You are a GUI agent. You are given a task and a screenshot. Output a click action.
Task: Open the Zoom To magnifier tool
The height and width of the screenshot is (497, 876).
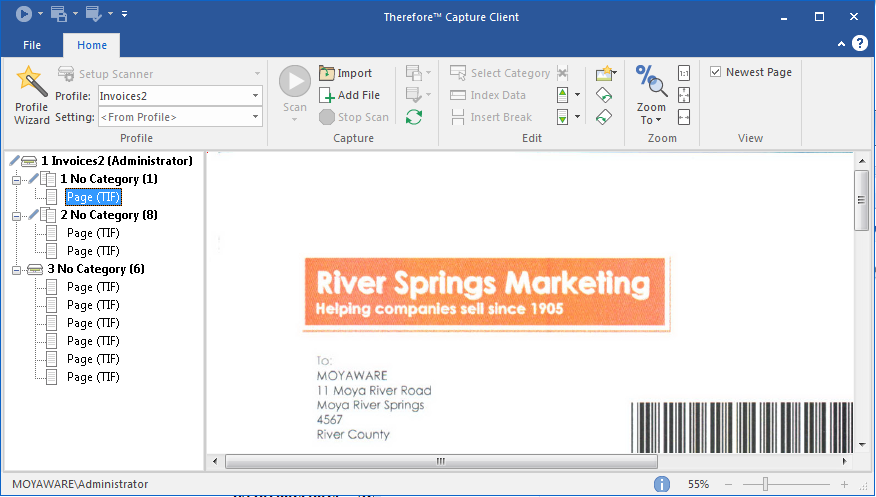[651, 95]
